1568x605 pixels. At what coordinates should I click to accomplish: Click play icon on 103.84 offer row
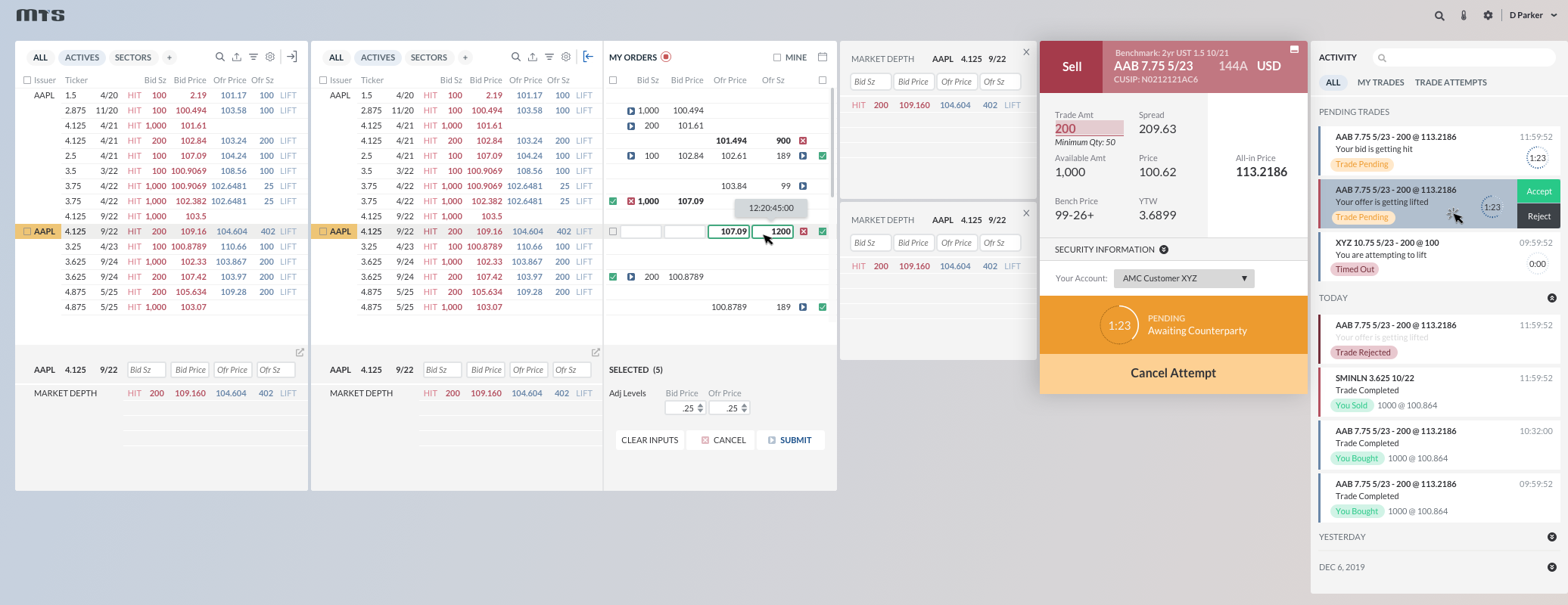click(x=803, y=186)
